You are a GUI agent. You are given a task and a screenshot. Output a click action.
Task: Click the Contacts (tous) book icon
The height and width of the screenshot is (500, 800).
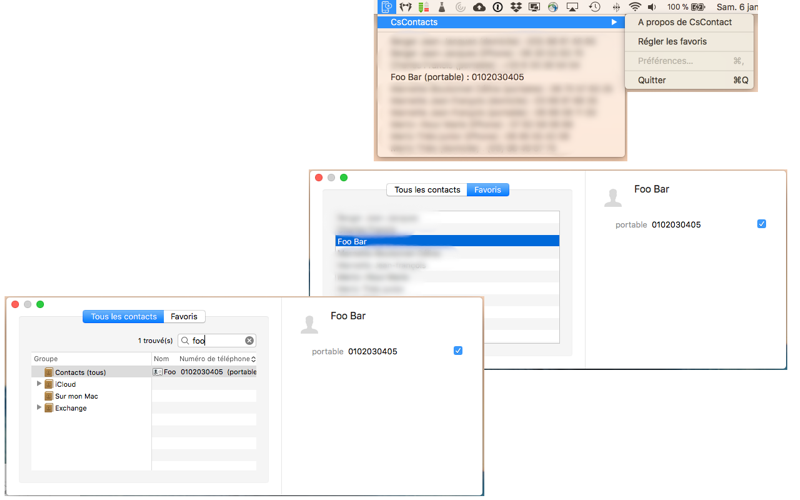point(49,372)
